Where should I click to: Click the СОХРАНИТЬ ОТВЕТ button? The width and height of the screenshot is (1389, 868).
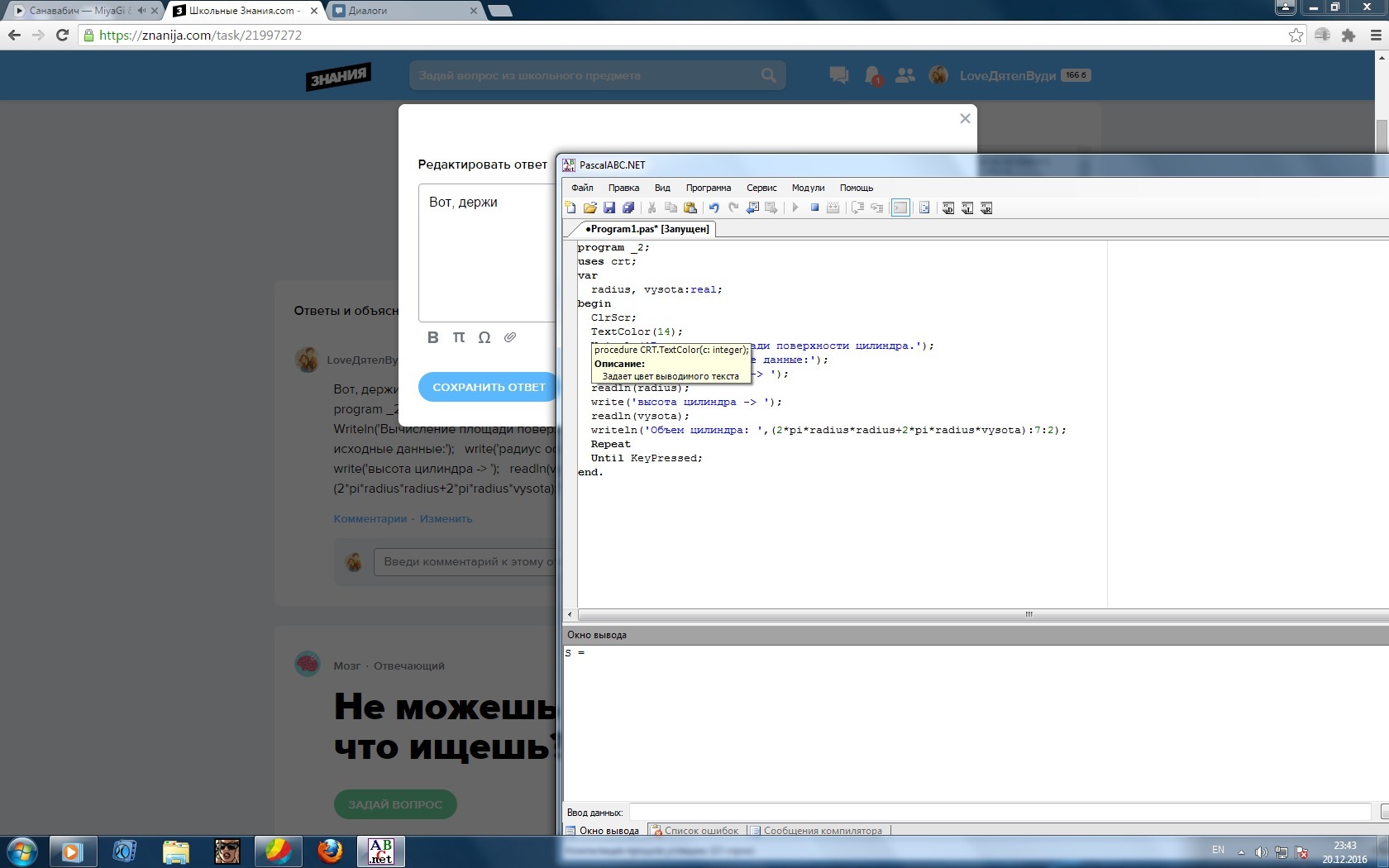(489, 387)
